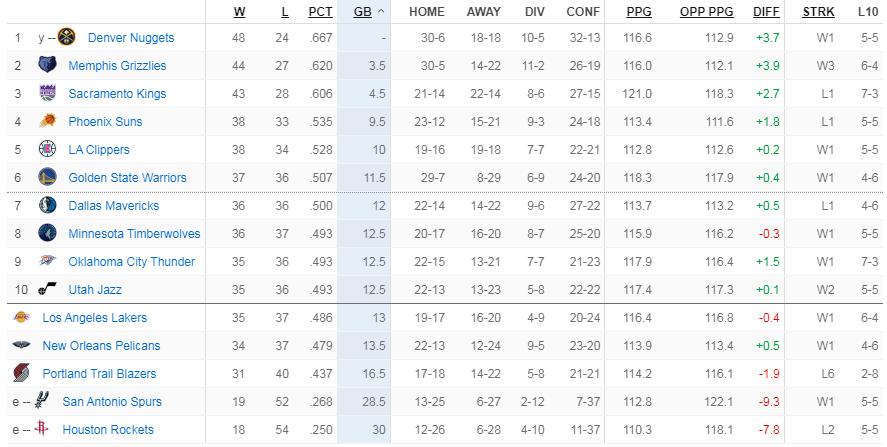Viewport: 887px width, 447px height.
Task: Click the Golden State Warriors logo
Action: [x=48, y=178]
